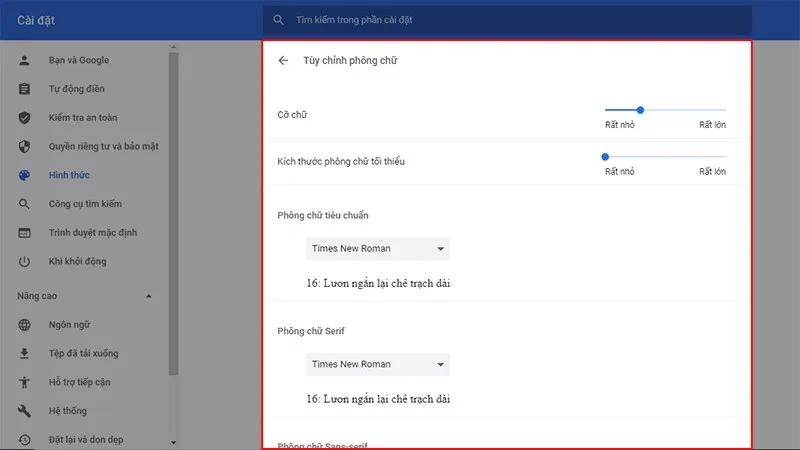The image size is (800, 450).
Task: Click the sidebar scroll up arrow
Action: point(173,47)
